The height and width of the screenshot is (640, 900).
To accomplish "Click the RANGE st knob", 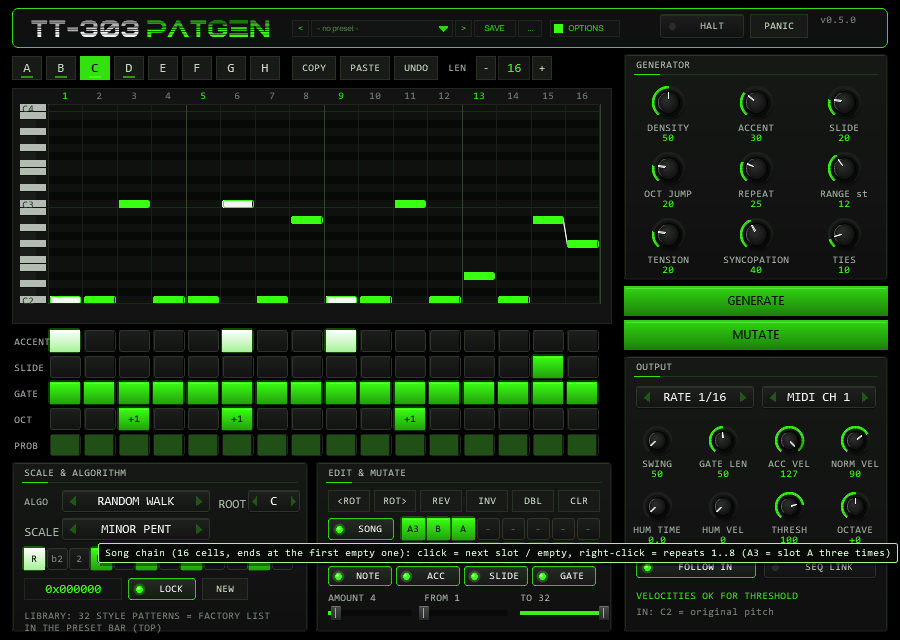I will [843, 169].
